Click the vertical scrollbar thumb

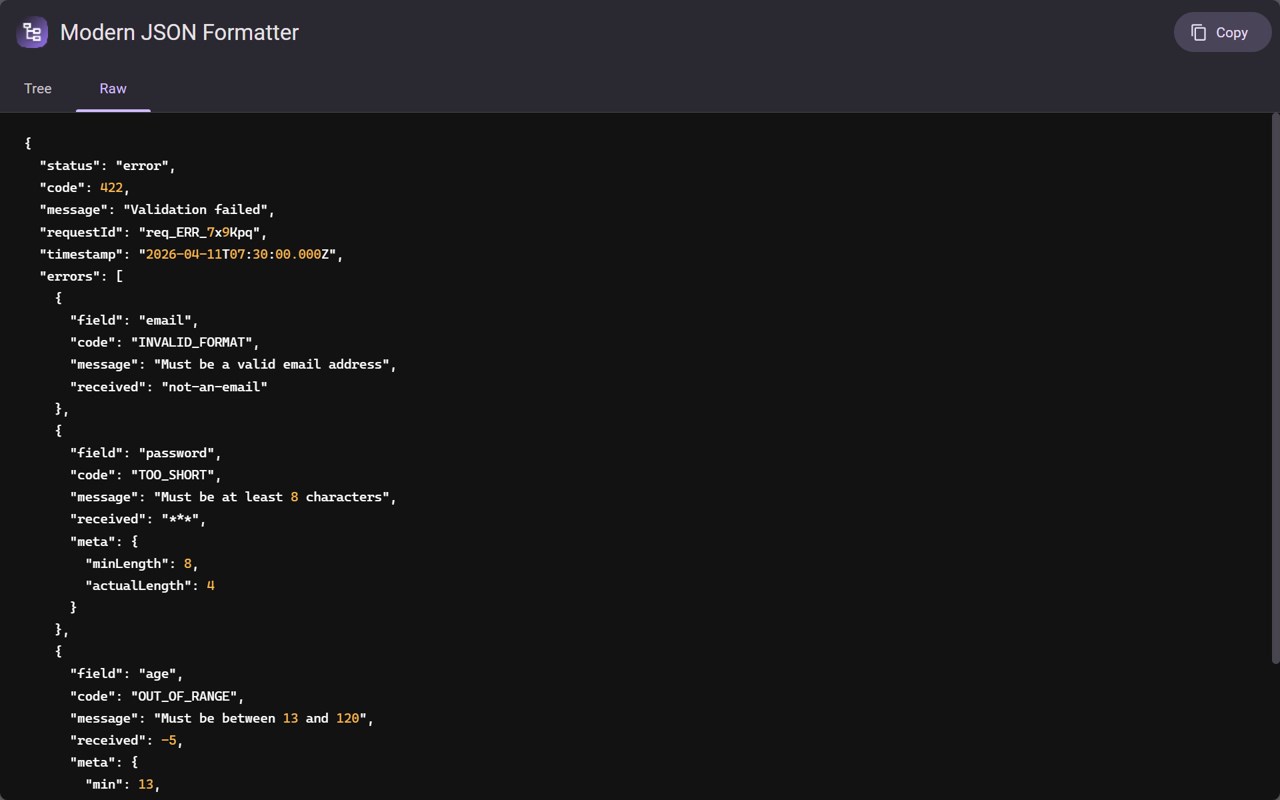(1275, 389)
